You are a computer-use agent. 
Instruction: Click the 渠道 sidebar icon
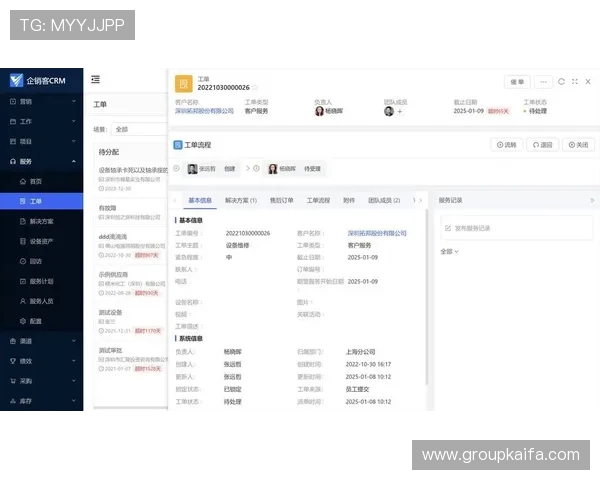coord(13,341)
